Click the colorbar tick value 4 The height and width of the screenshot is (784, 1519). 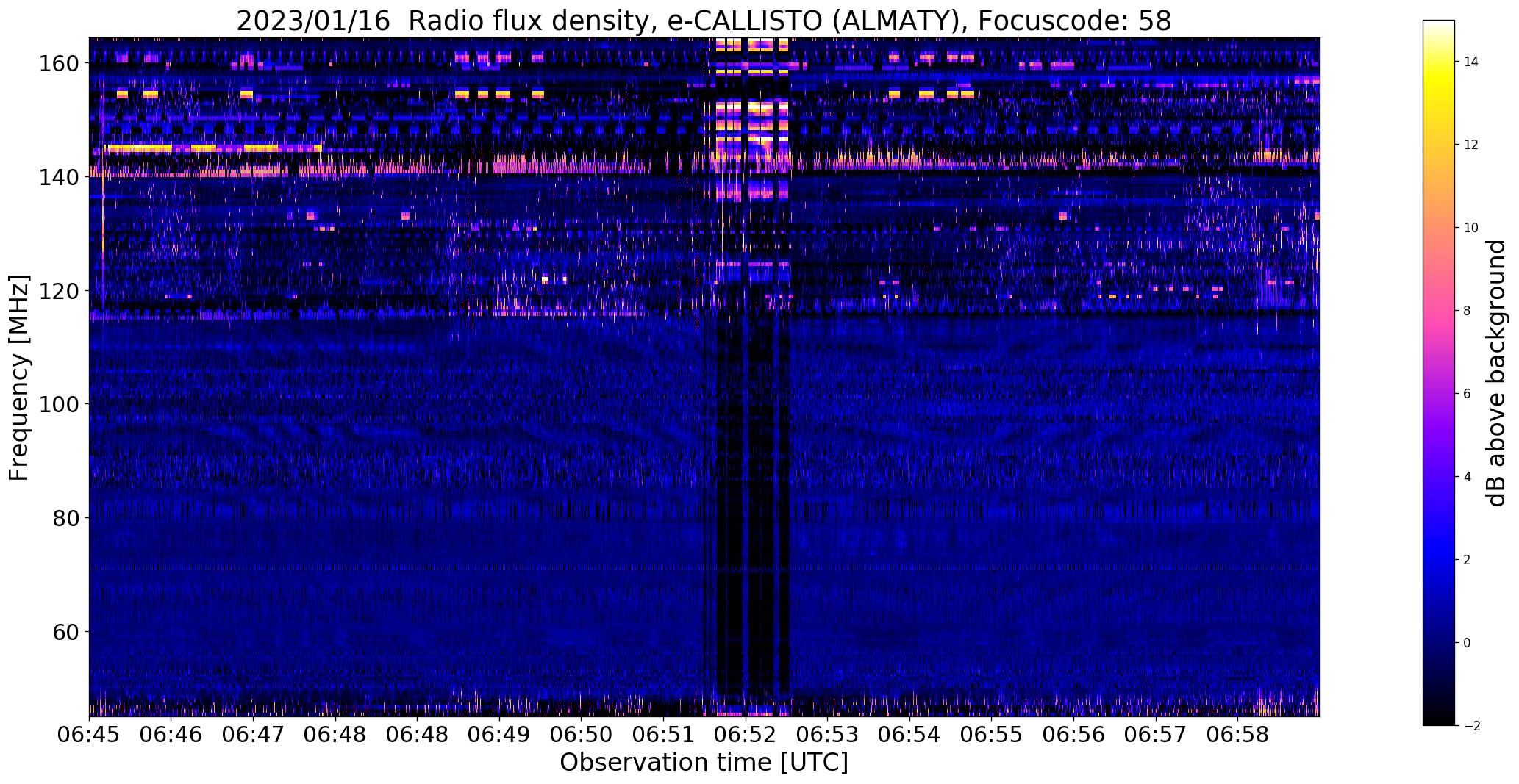coord(1468,477)
